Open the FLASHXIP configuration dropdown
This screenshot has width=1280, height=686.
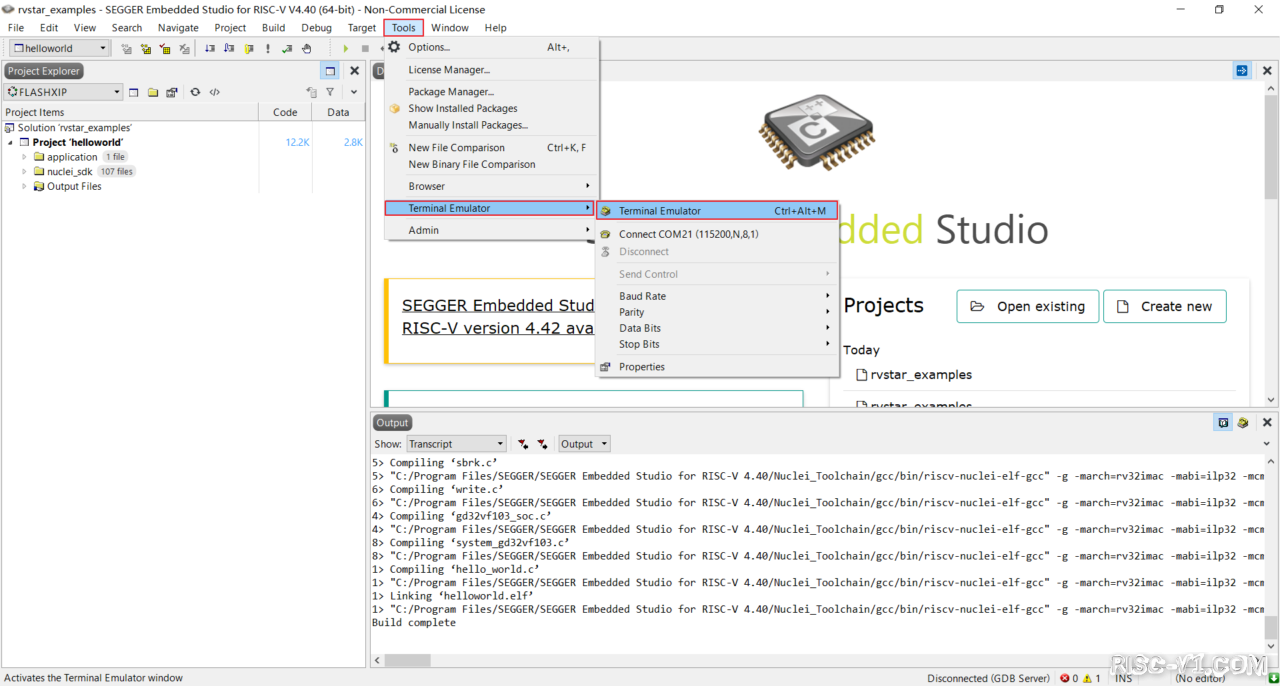63,92
